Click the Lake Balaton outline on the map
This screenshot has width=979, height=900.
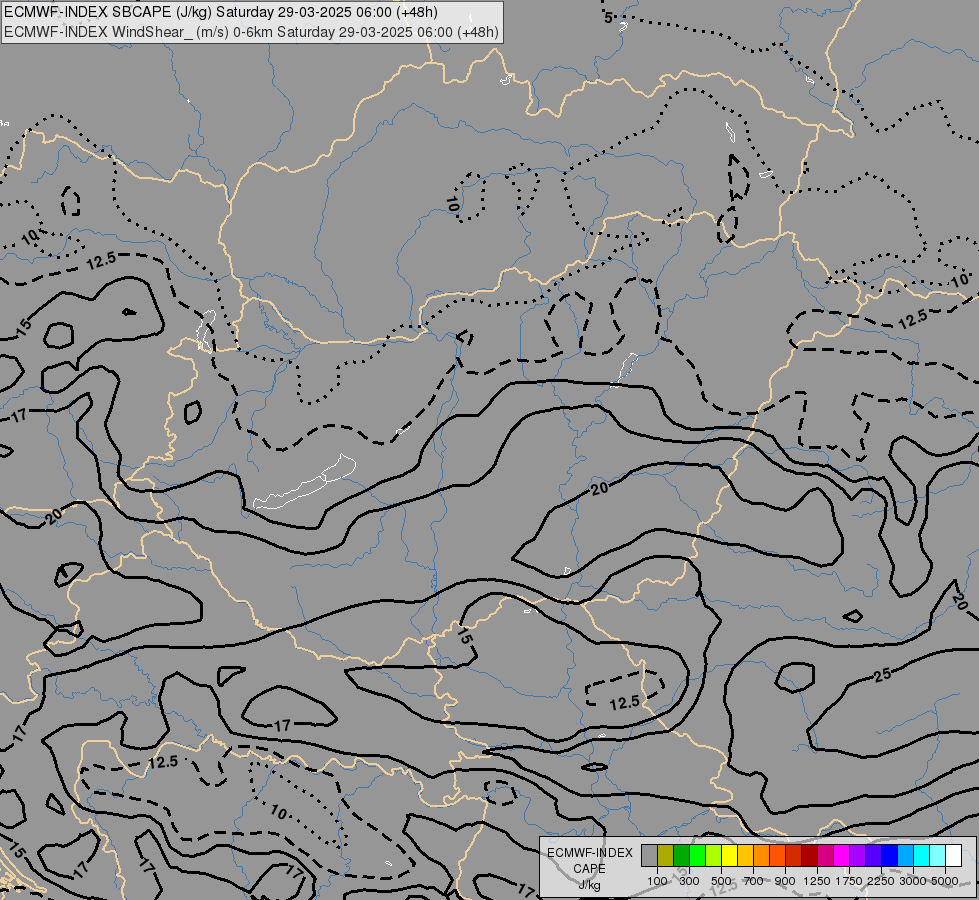[306, 483]
